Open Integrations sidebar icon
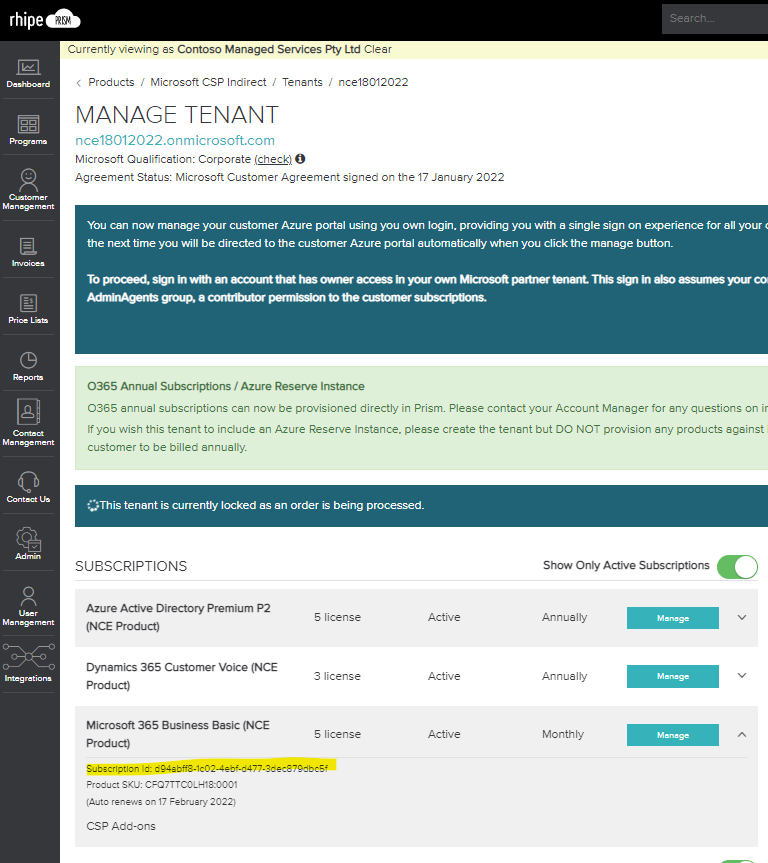Image resolution: width=768 pixels, height=863 pixels. pyautogui.click(x=28, y=663)
